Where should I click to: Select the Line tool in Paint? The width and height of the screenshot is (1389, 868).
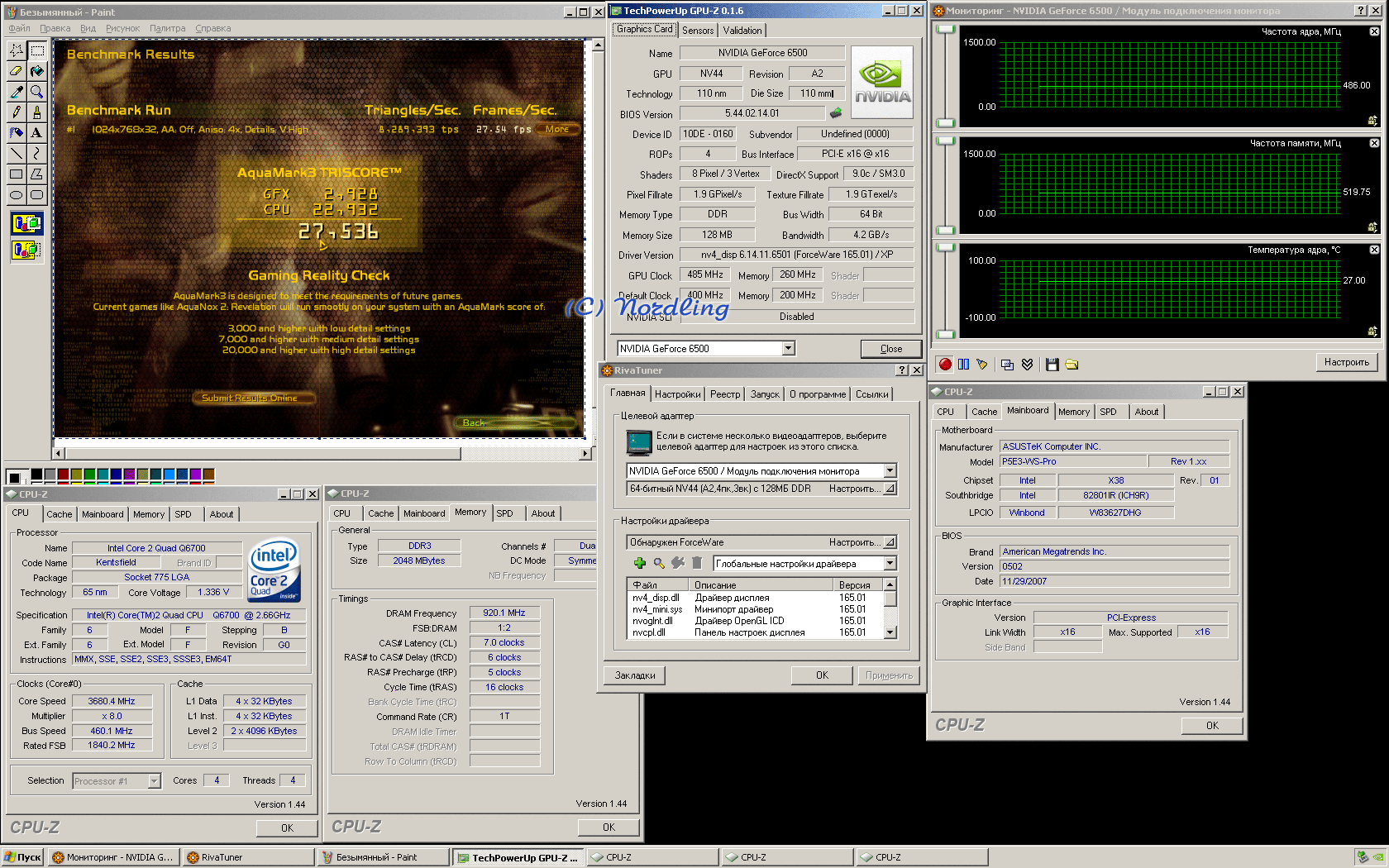pyautogui.click(x=17, y=154)
